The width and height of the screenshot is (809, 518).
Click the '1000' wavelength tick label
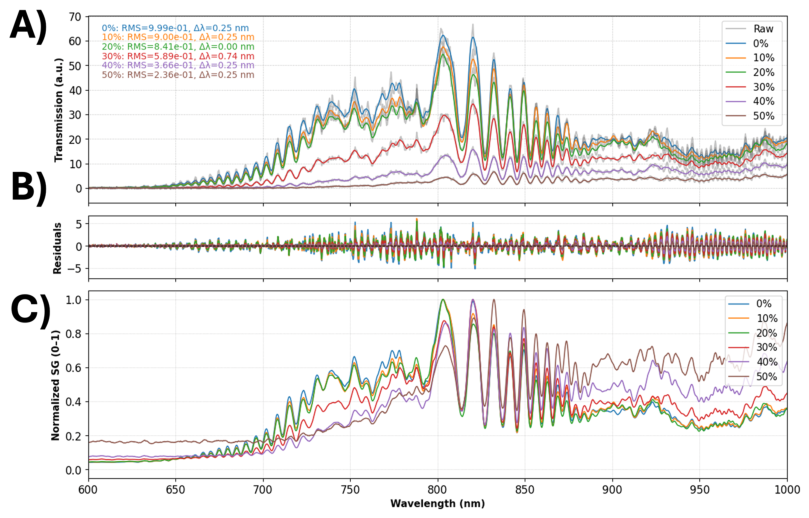point(787,488)
